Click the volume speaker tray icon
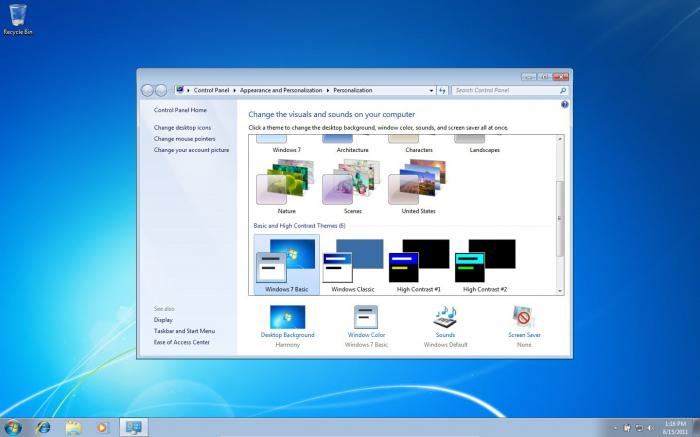Viewport: 700px width, 437px height. click(650, 428)
